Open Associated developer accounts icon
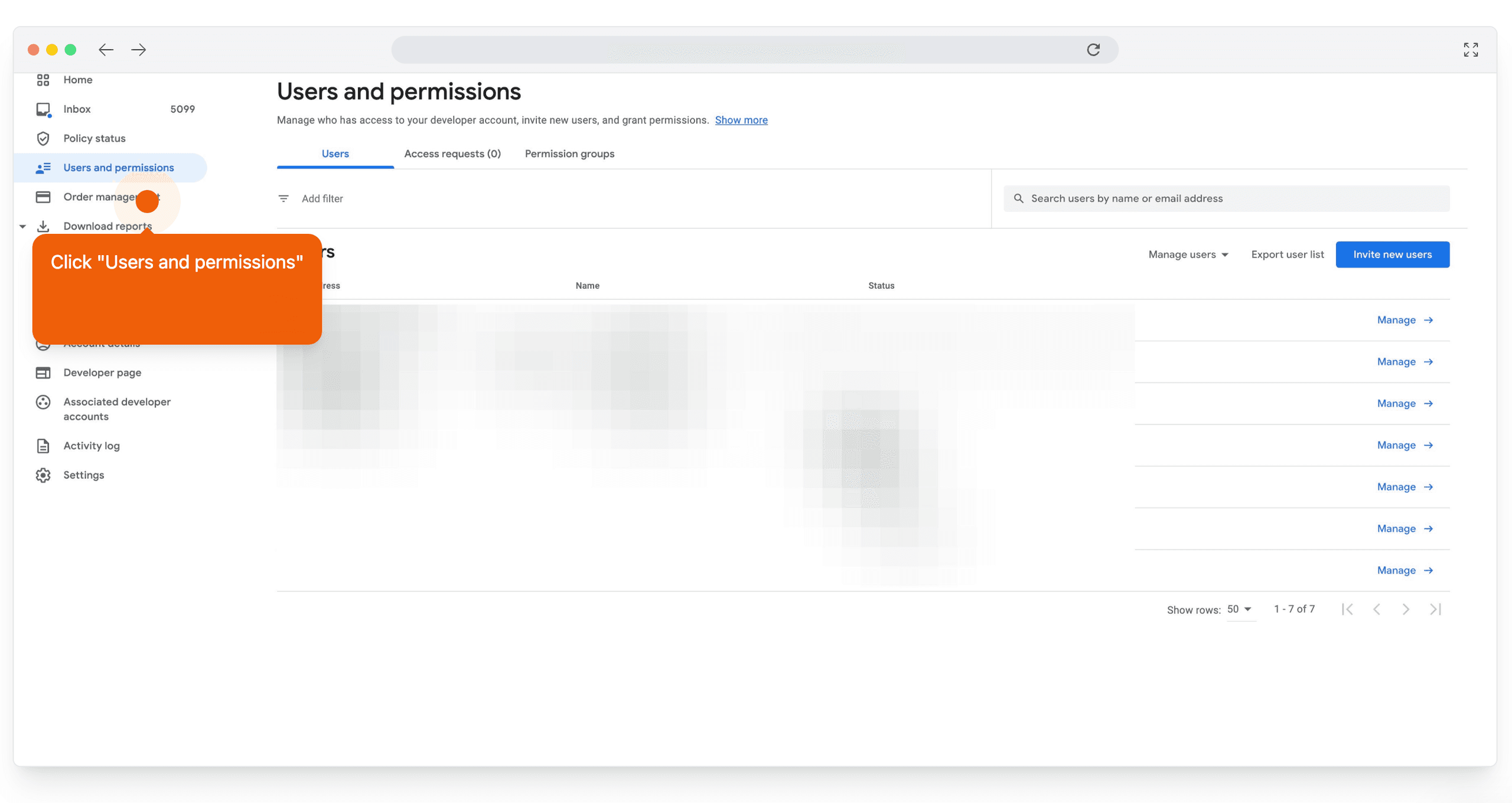This screenshot has width=1512, height=803. pos(43,402)
